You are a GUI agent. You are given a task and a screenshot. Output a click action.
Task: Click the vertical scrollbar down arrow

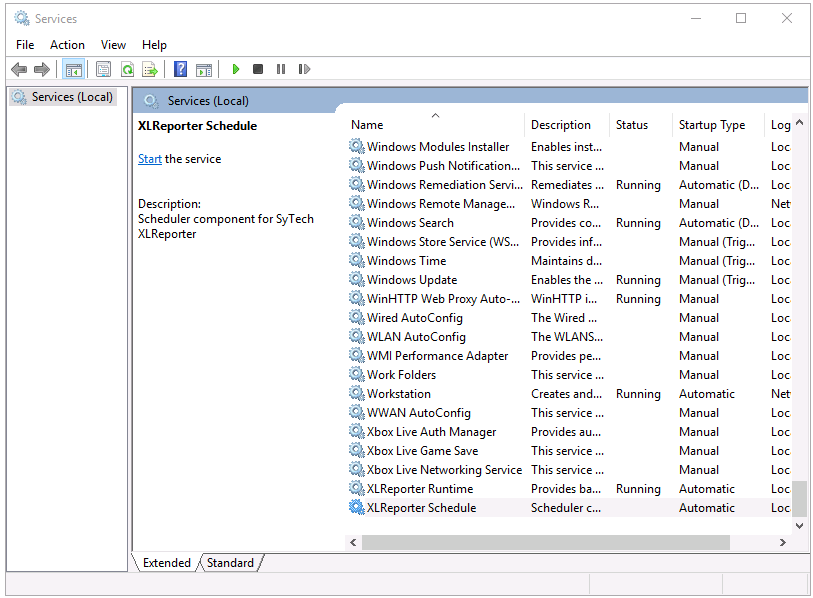pos(800,525)
